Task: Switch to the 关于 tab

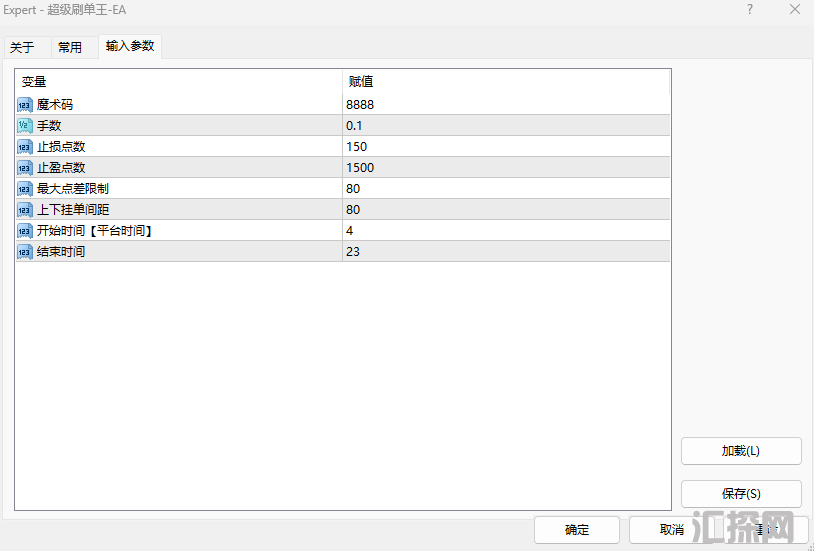Action: point(22,47)
